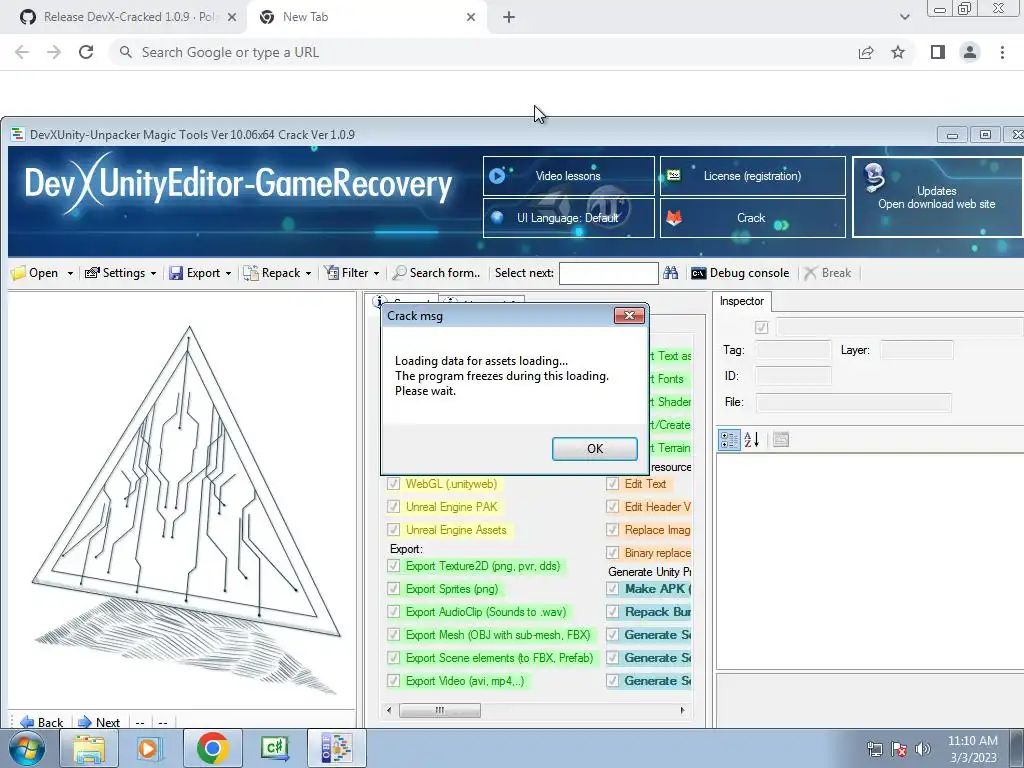Click the UI Language: Default tile

coord(569,218)
